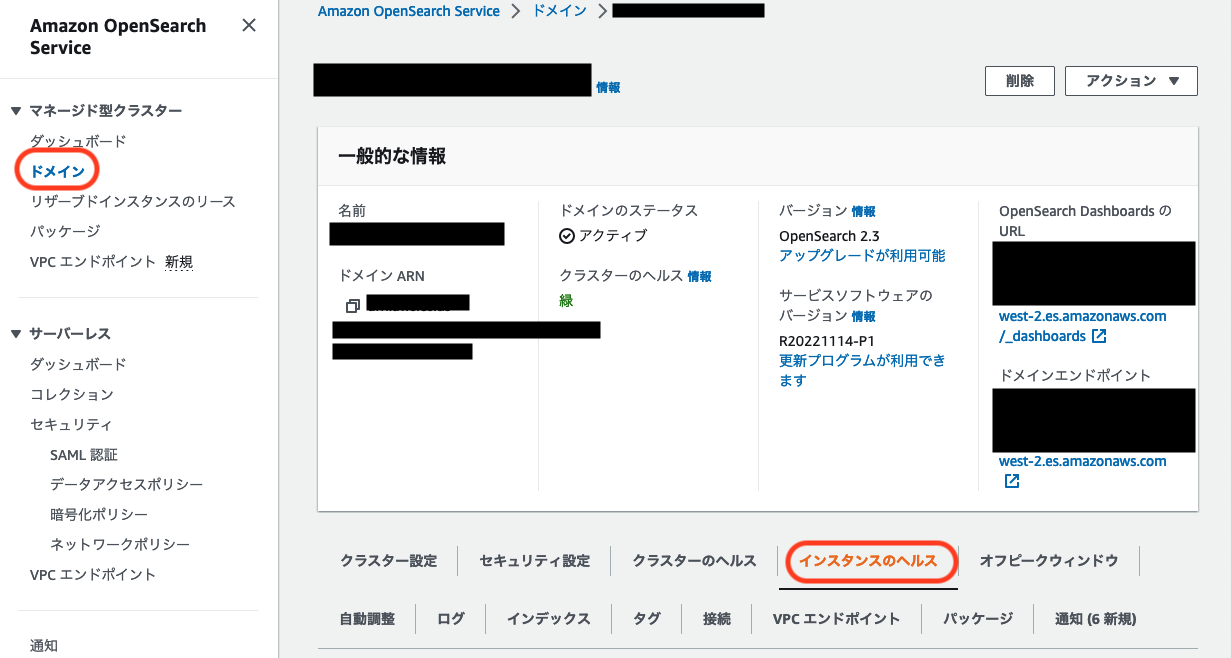Open the west-2.es.amazonaws.com/_dashboards URL
This screenshot has width=1231, height=658.
pyautogui.click(x=1082, y=326)
